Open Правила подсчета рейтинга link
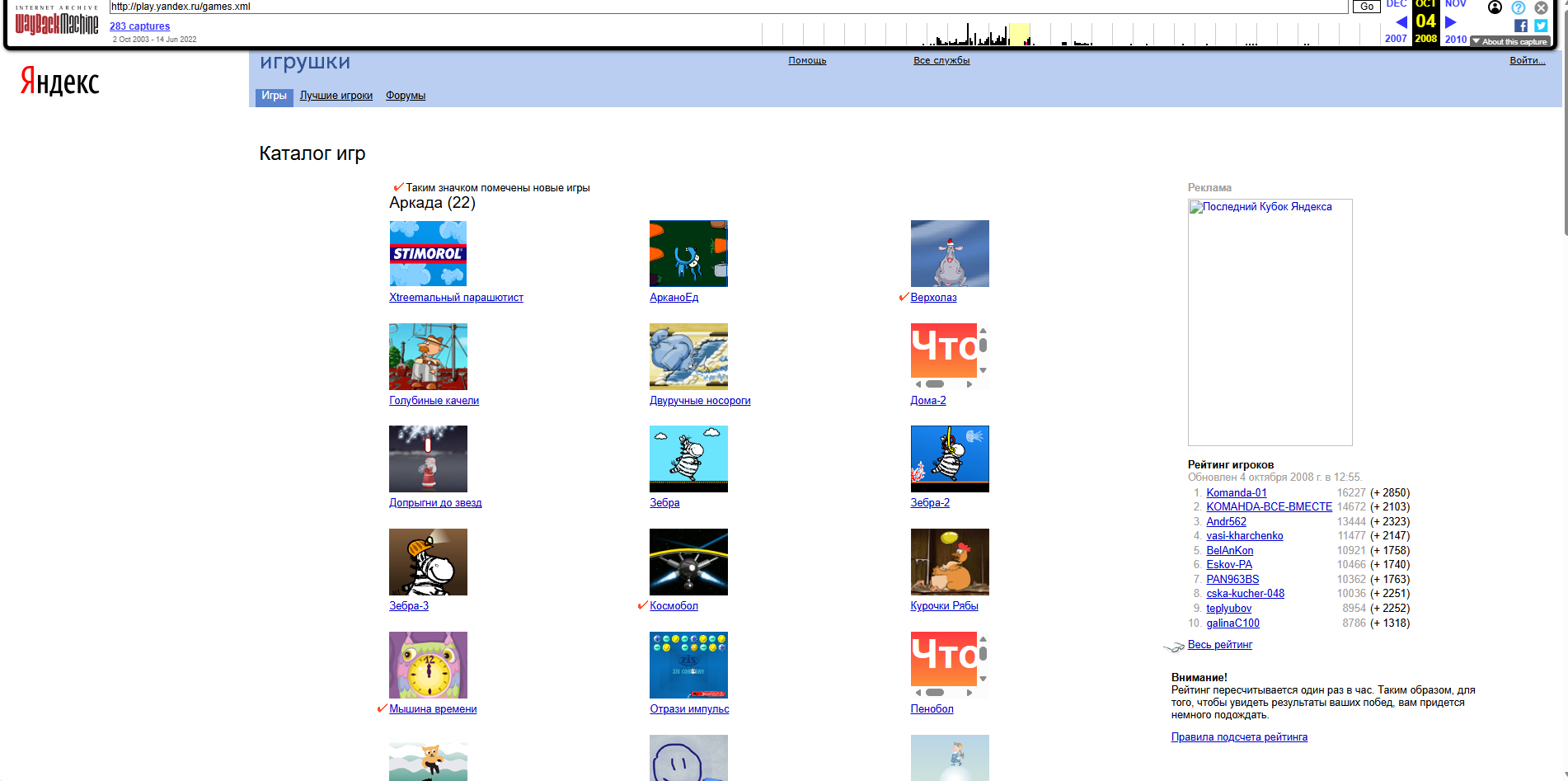Image resolution: width=1568 pixels, height=781 pixels. (x=1239, y=737)
